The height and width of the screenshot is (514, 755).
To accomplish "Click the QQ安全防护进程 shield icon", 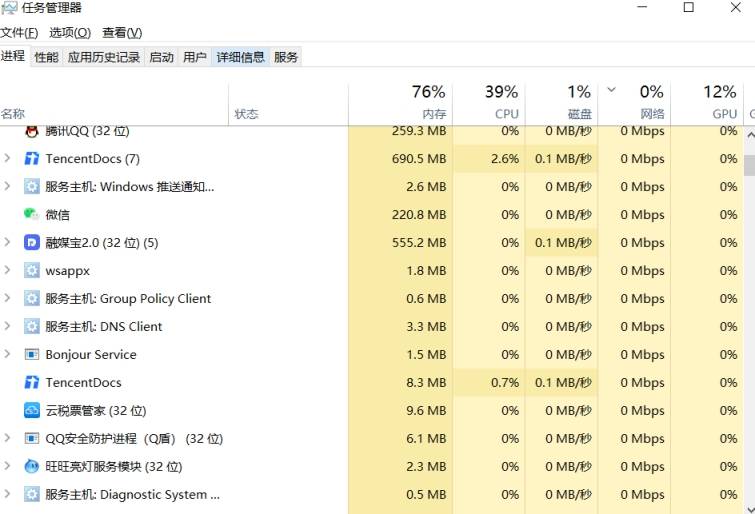I will click(x=32, y=439).
